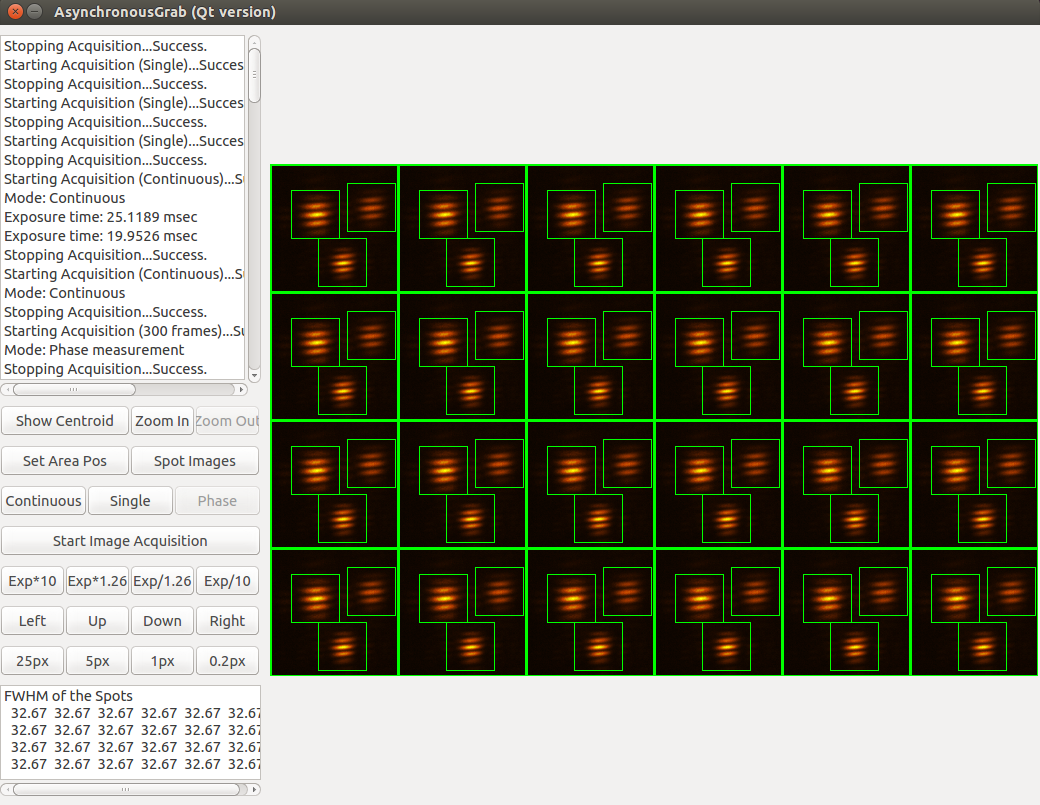Screen dimensions: 1040x805
Task: Click the Set Area Pos button
Action: click(65, 461)
